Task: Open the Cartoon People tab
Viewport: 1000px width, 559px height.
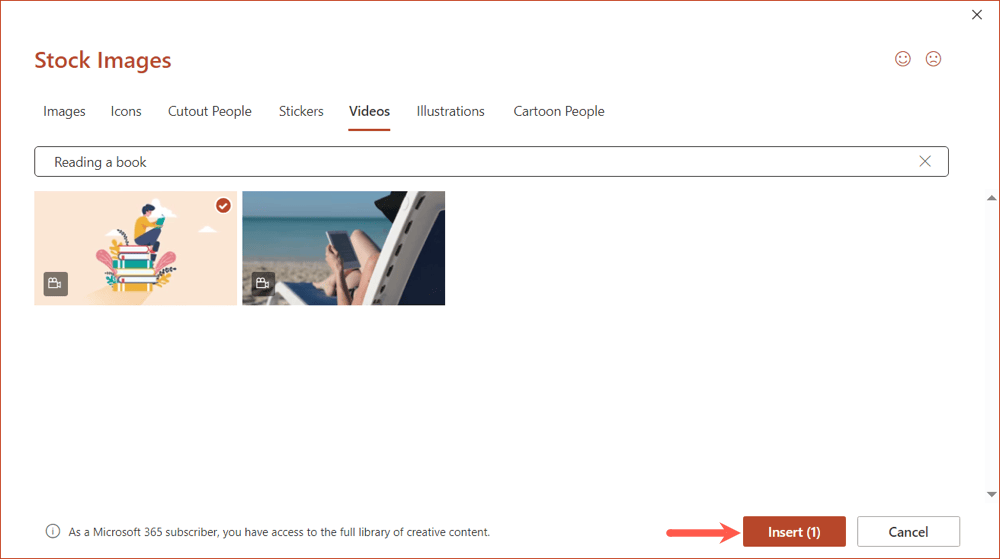Action: click(x=559, y=112)
